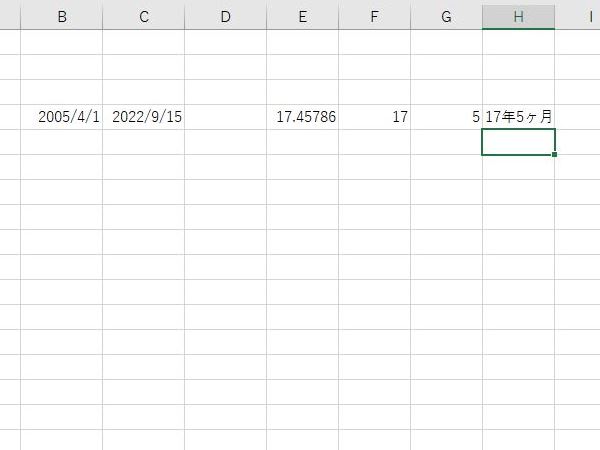Click the column D header
The image size is (600, 450).
coord(225,17)
